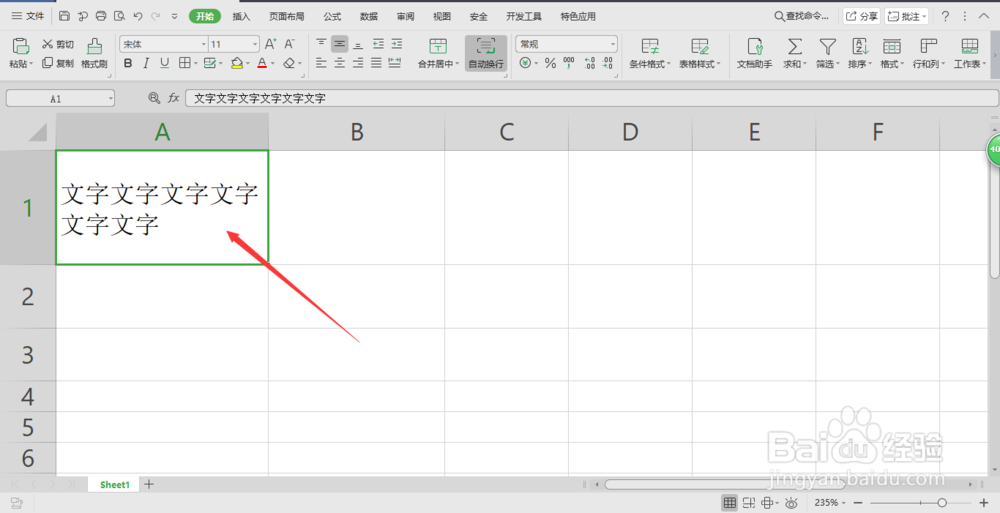
Task: Apply percent style % icon
Action: 550,63
